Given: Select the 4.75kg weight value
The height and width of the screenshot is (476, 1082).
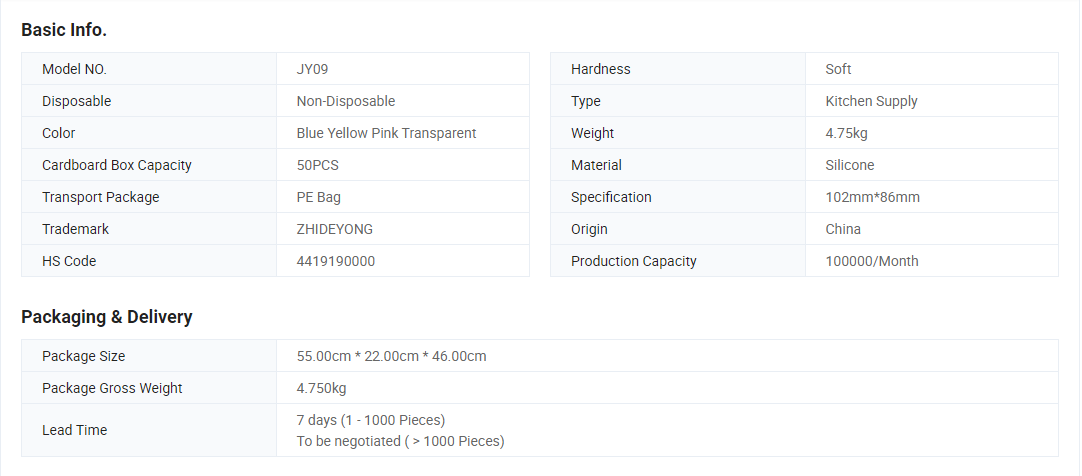Looking at the screenshot, I should [x=846, y=133].
